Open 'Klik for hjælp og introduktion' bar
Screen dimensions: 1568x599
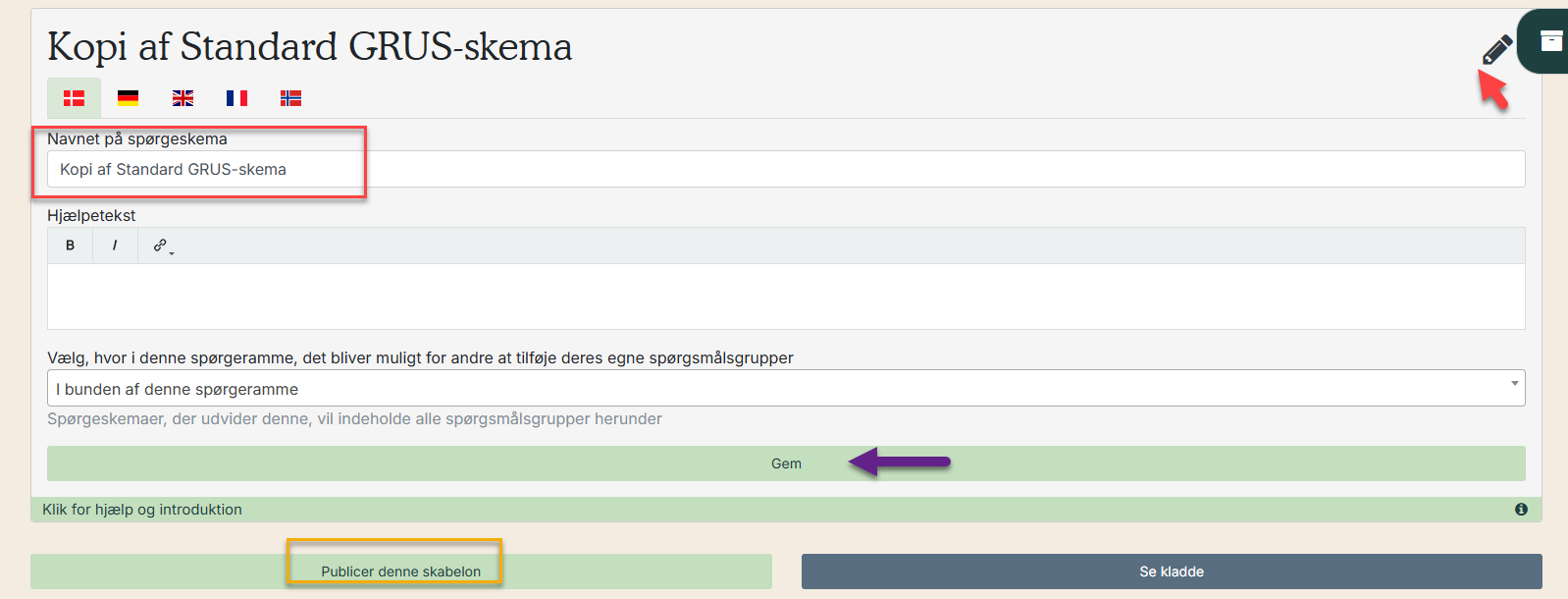point(786,510)
